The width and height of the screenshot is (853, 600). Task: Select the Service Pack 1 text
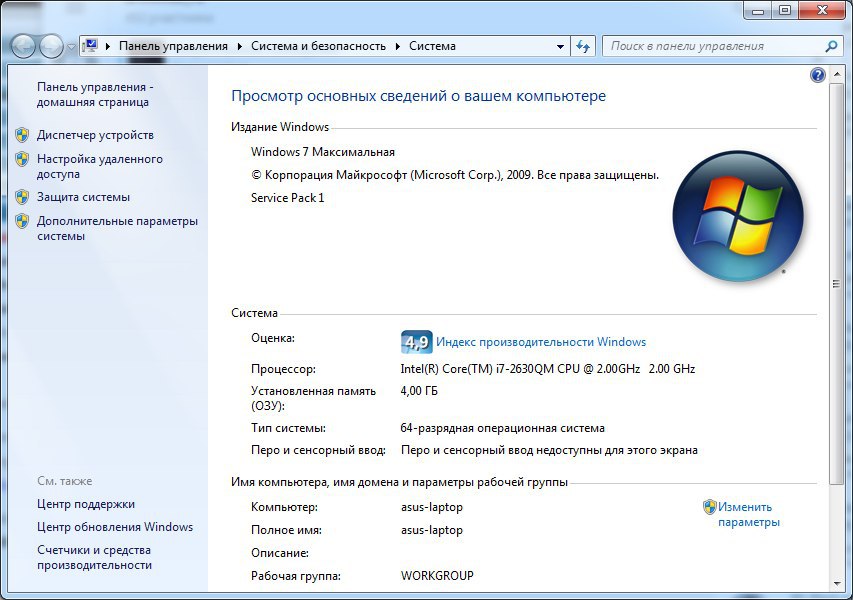pyautogui.click(x=287, y=198)
